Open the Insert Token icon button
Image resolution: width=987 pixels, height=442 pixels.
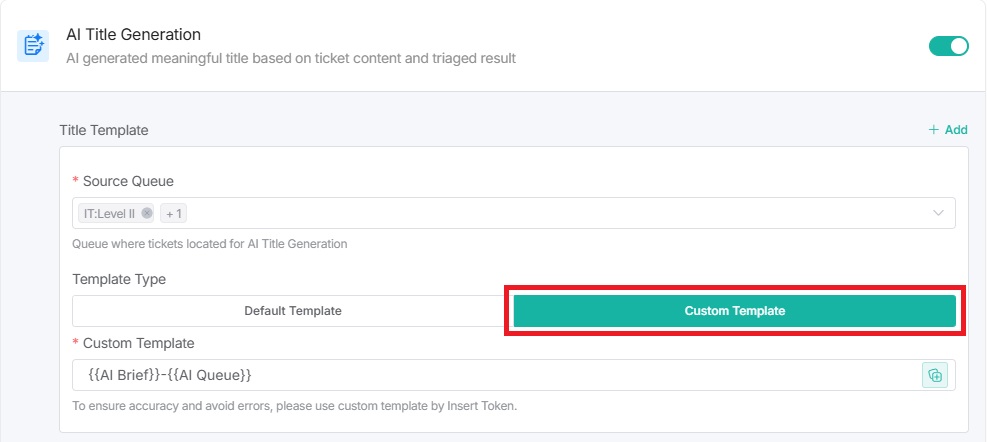(x=934, y=375)
